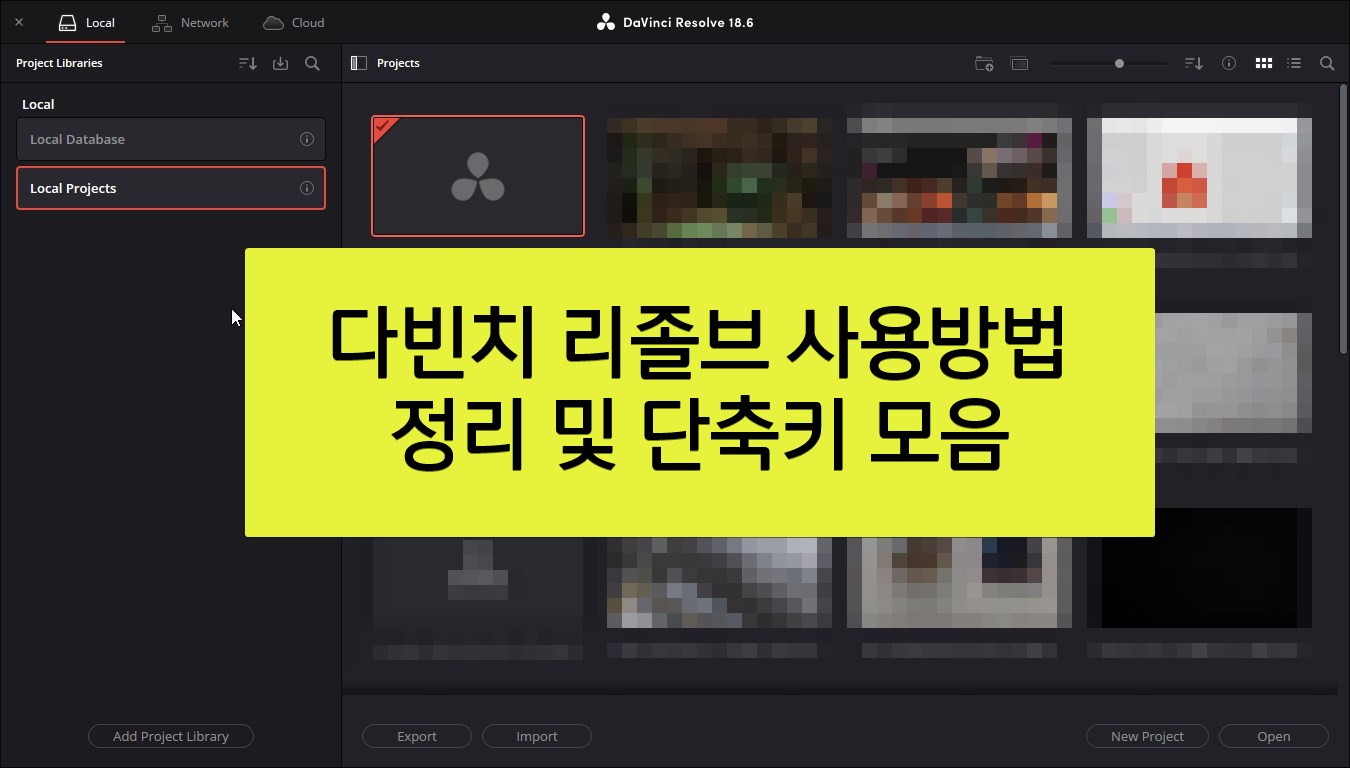The height and width of the screenshot is (768, 1350).
Task: Click the New Project button
Action: click(x=1147, y=736)
